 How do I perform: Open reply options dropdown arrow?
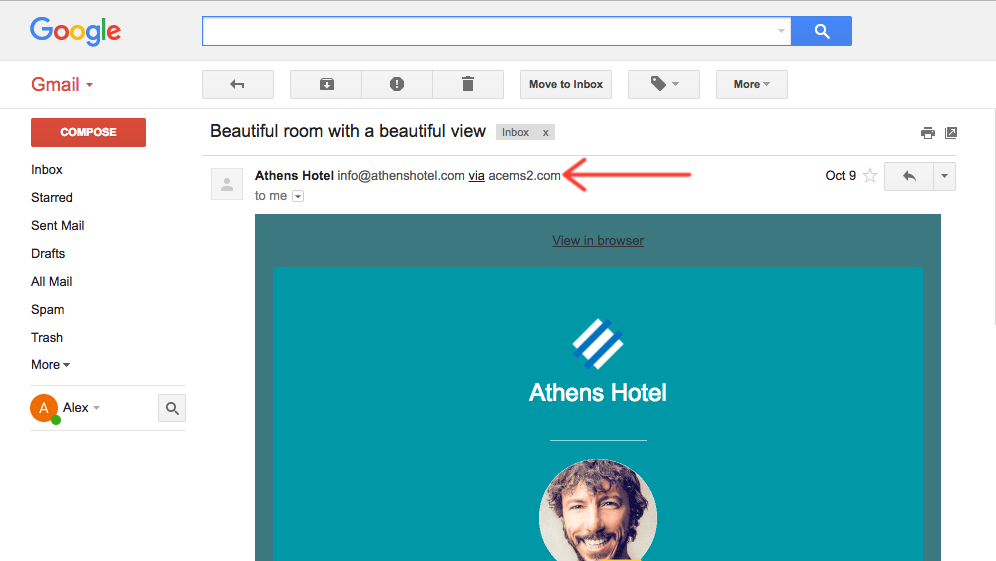[x=944, y=176]
